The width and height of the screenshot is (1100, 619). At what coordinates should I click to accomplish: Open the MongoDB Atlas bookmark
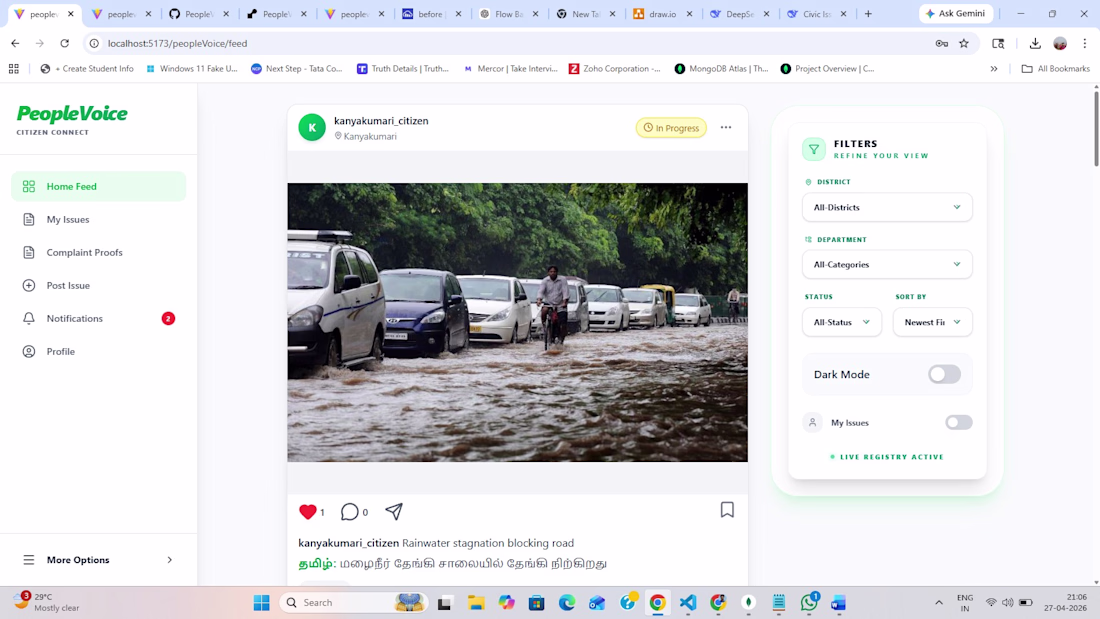click(x=722, y=69)
